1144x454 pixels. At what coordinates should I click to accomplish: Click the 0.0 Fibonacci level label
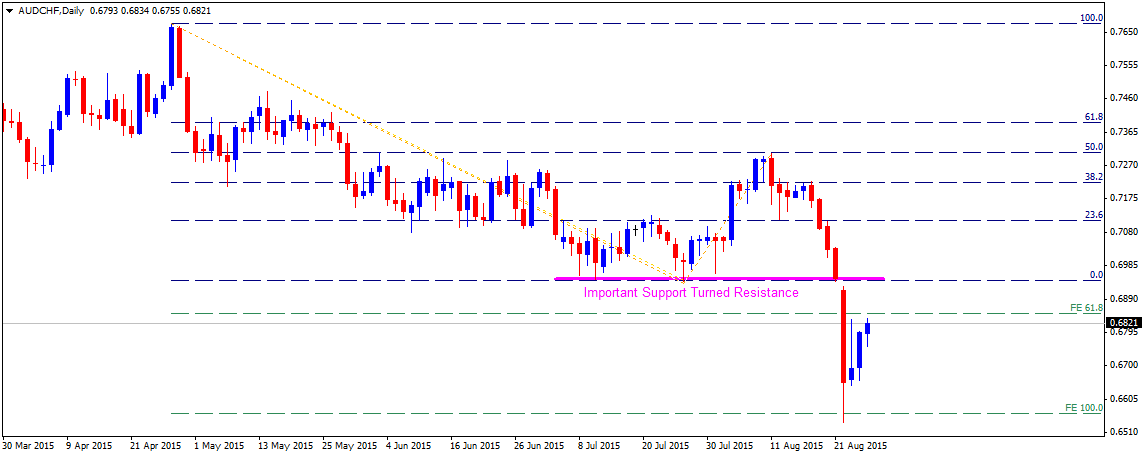(x=1095, y=274)
